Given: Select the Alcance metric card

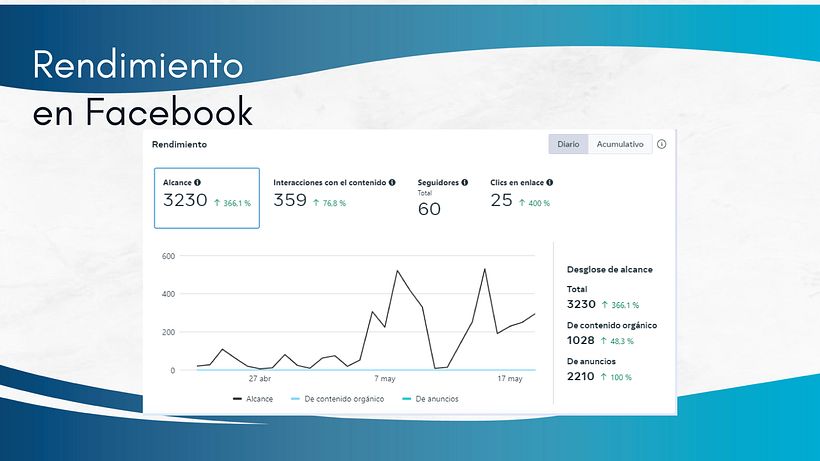Looking at the screenshot, I should [207, 198].
